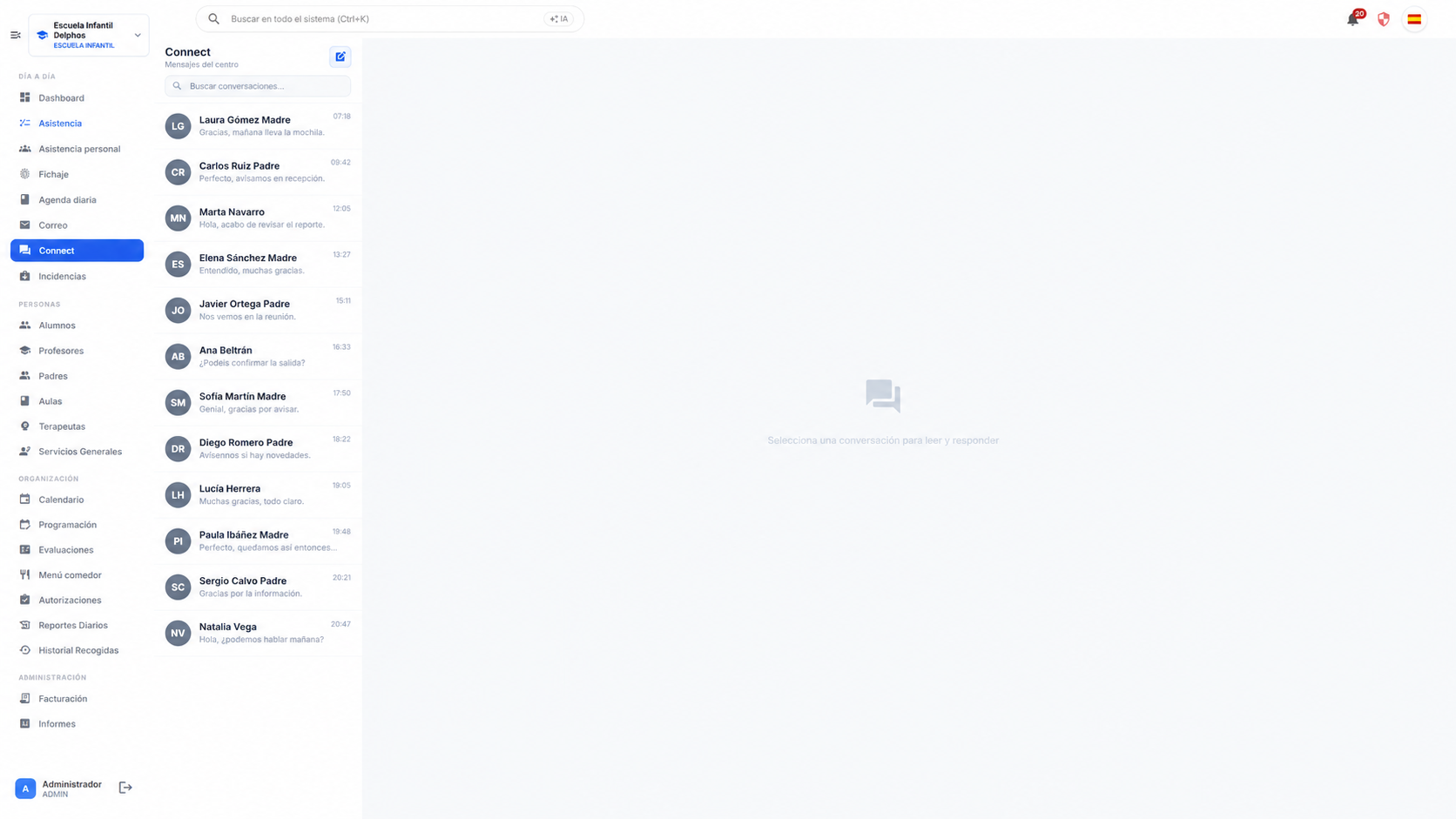Click the Alumnos icon in sidebar
This screenshot has height=819, width=1456.
(25, 326)
